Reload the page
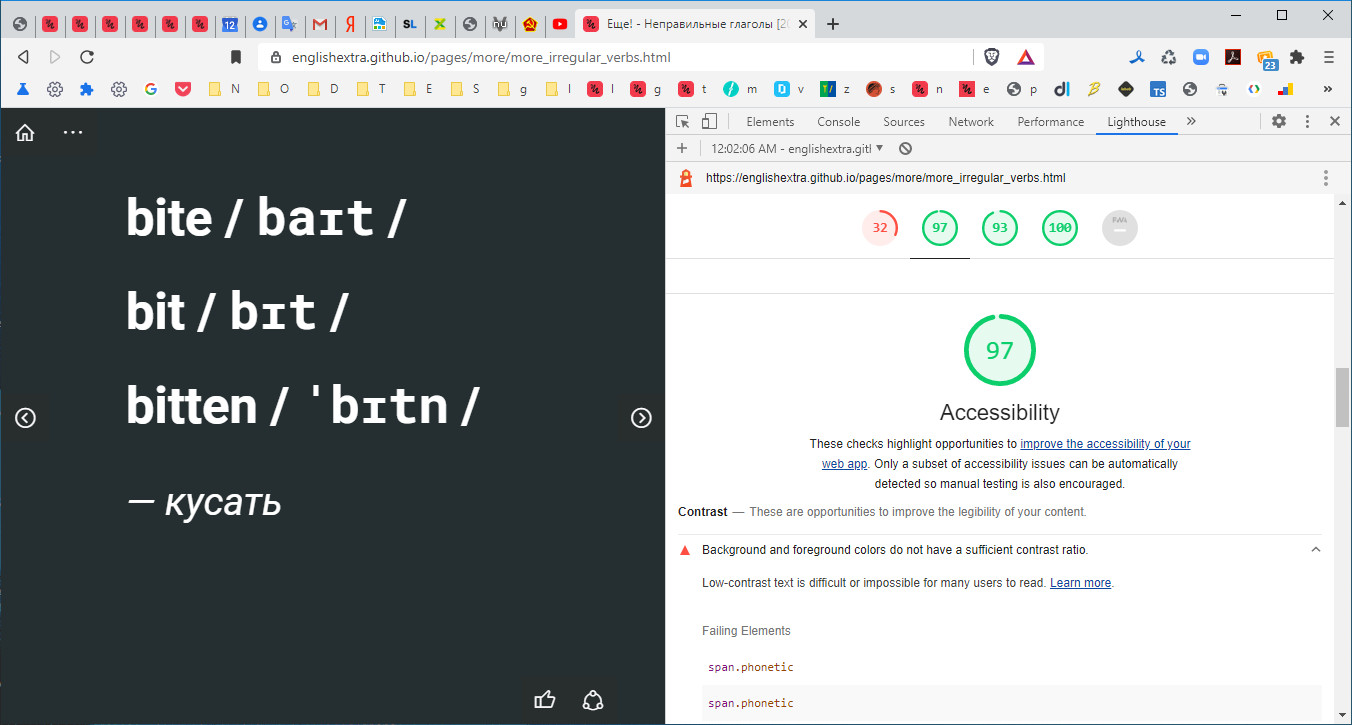1352x725 pixels. click(87, 57)
